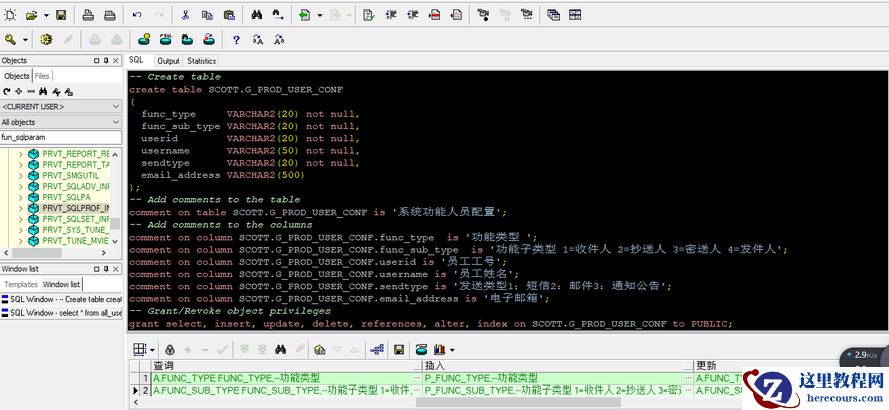Viewport: 889px width, 410px height.
Task: Click the Undo arrow icon
Action: (x=137, y=15)
